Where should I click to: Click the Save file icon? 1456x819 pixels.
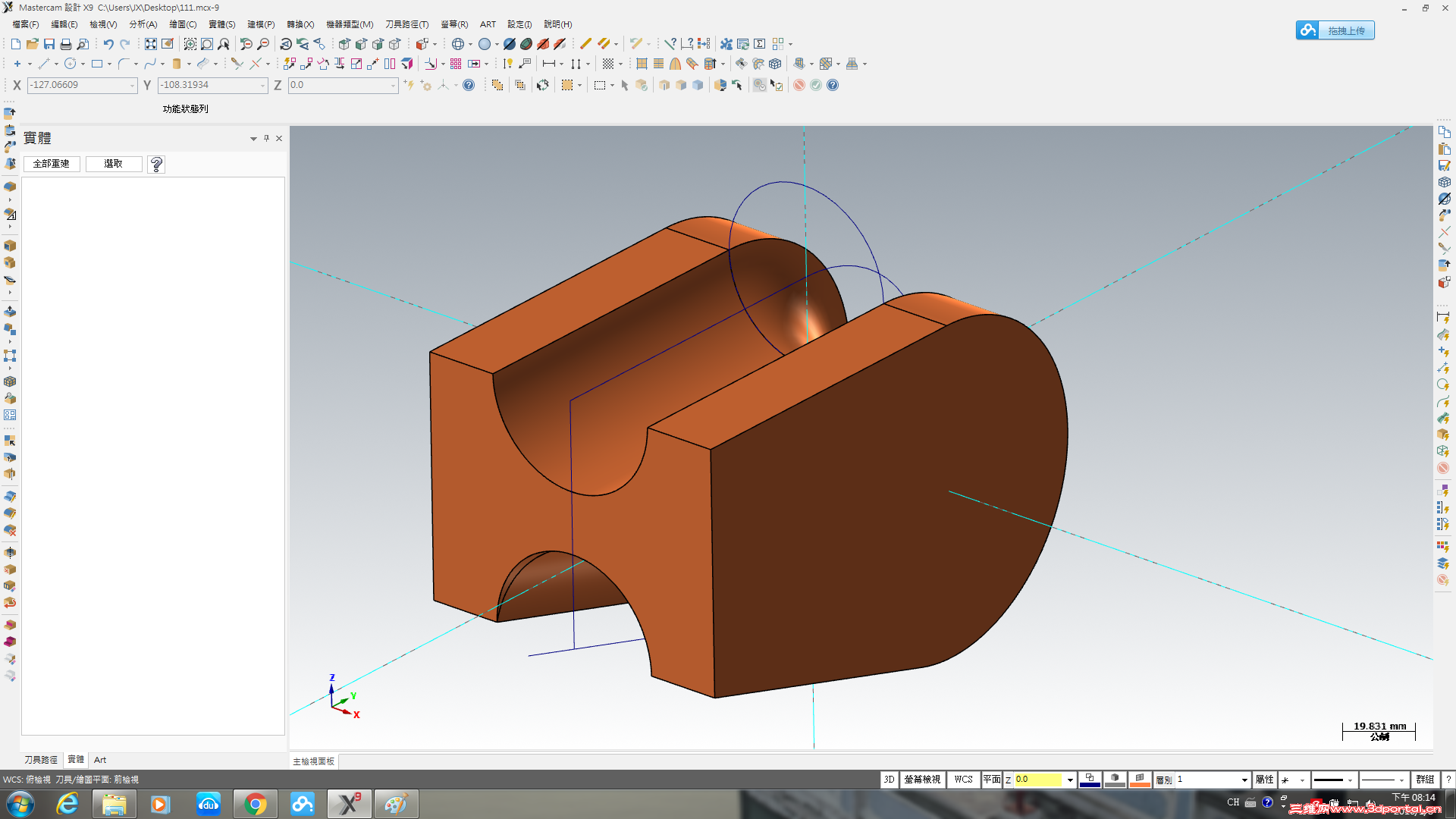tap(49, 44)
